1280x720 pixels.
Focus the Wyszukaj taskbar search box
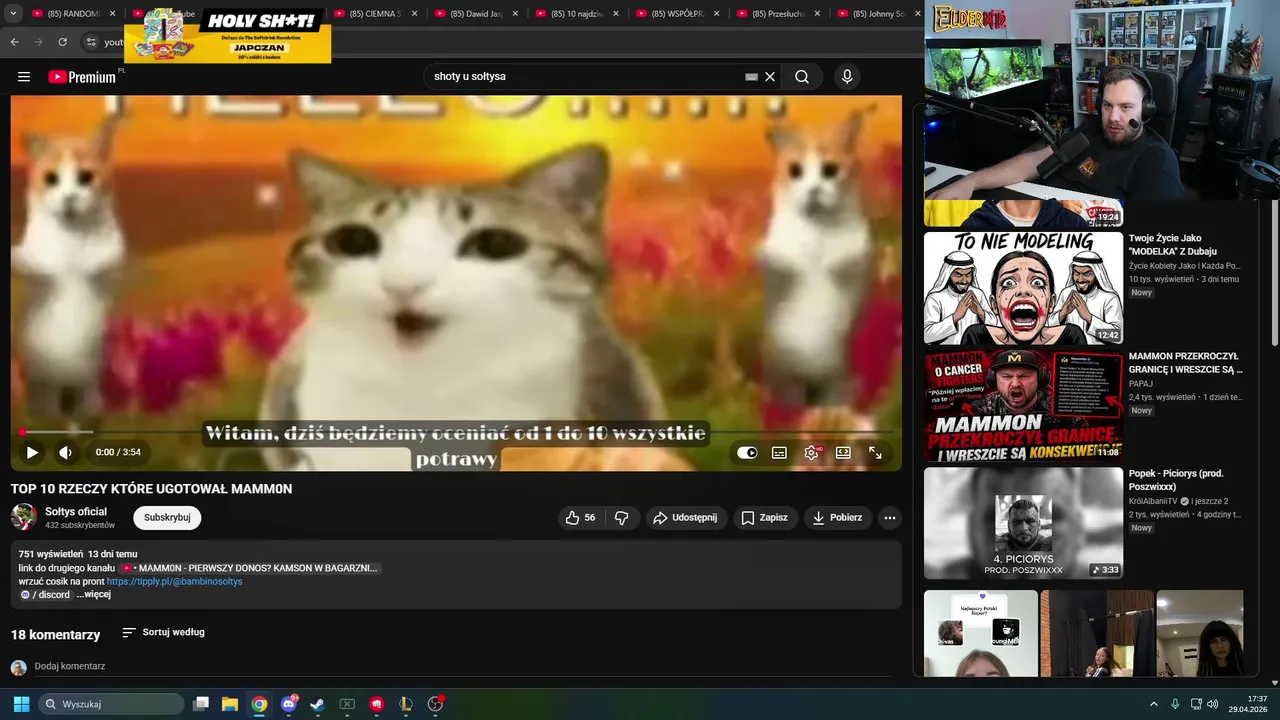tap(111, 704)
